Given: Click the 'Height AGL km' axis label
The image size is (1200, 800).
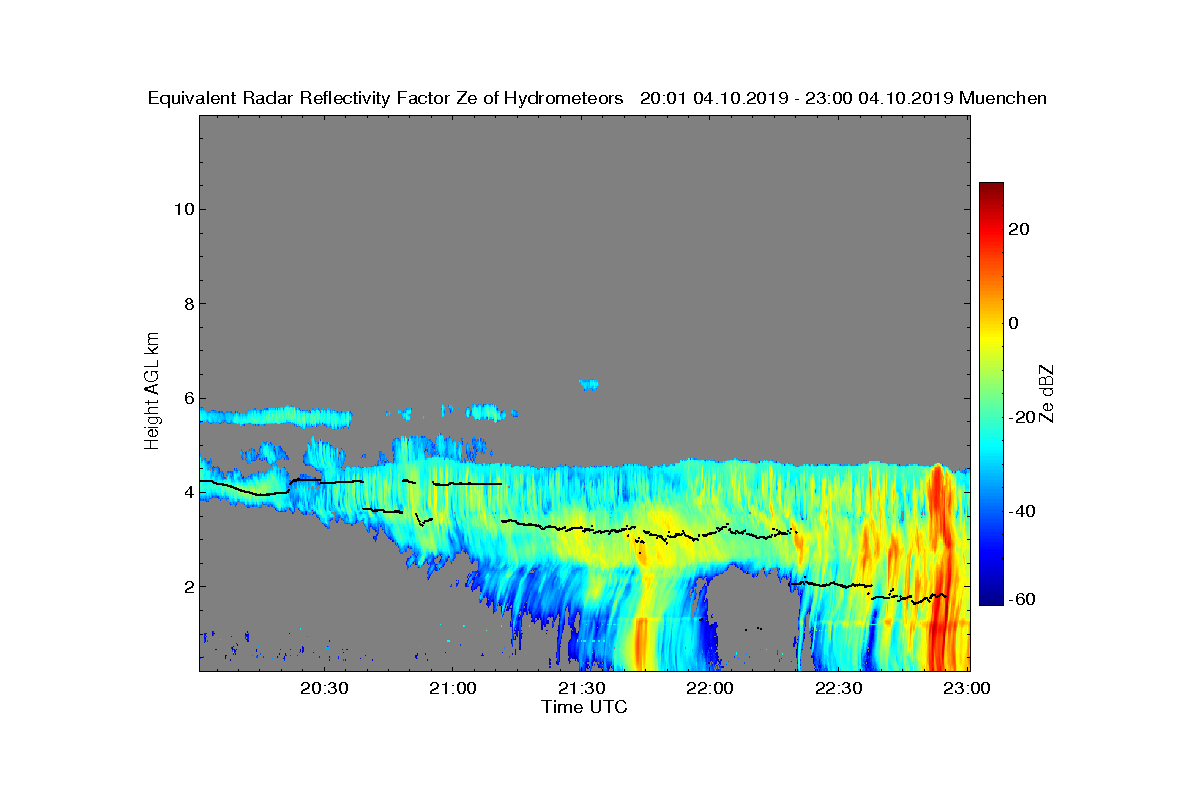Looking at the screenshot, I should (152, 393).
